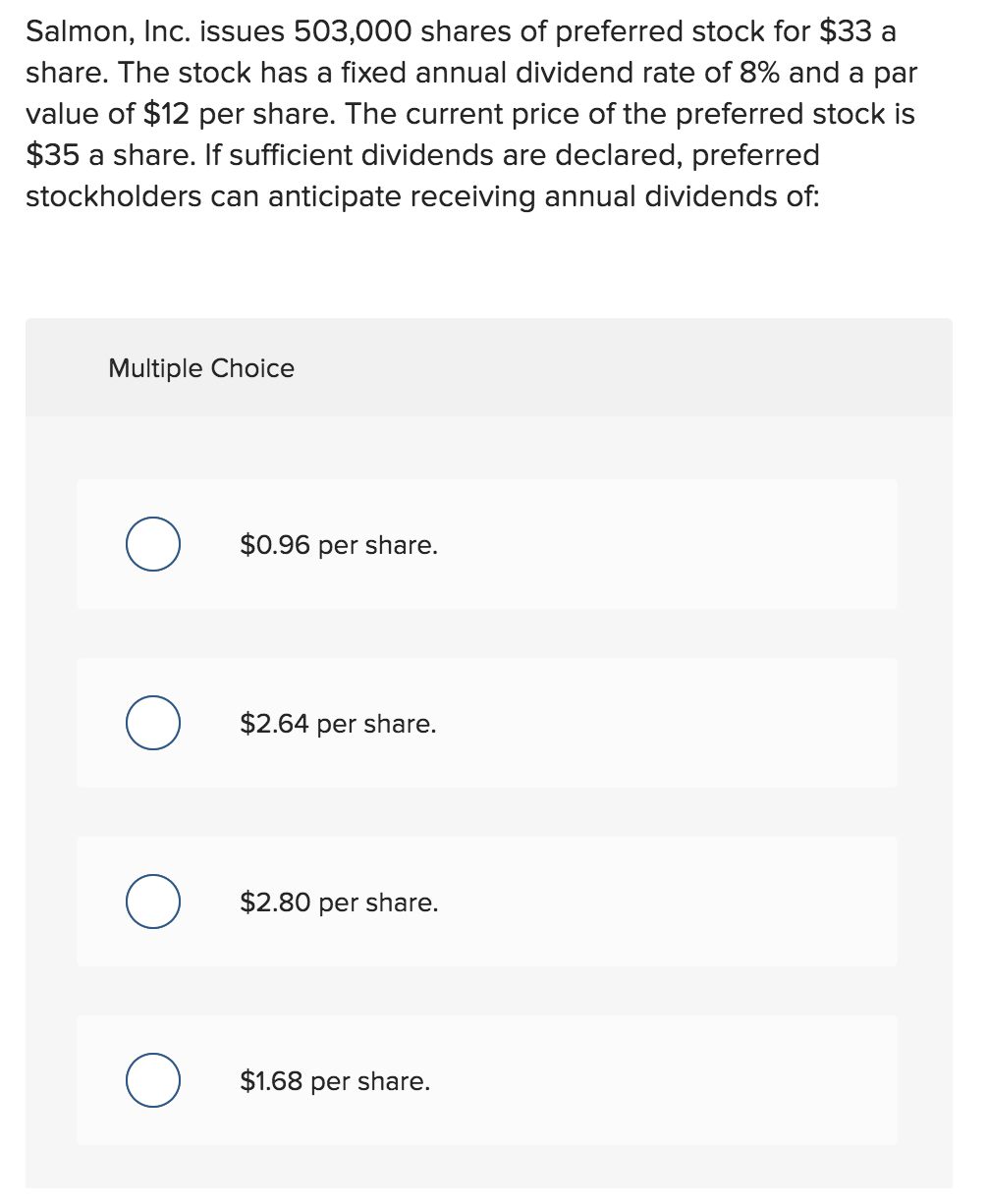Click the 'Multiple Choice' heading label

click(x=201, y=368)
